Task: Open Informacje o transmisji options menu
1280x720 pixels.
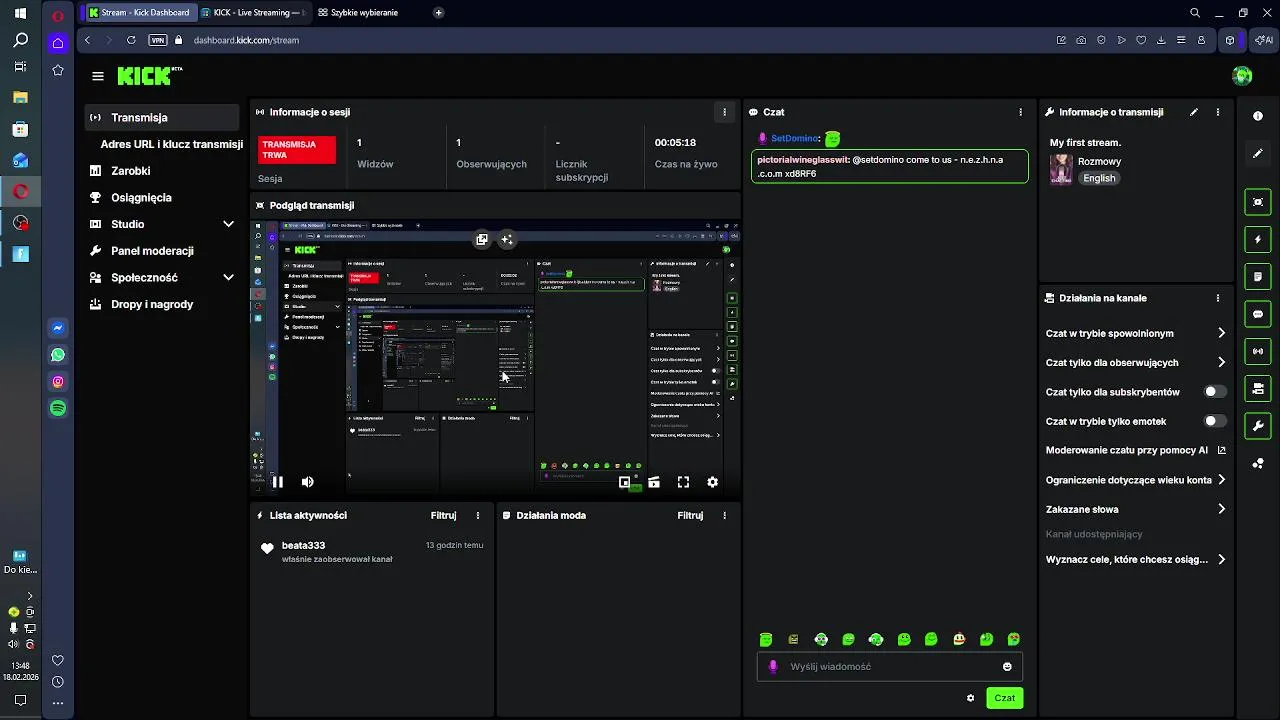Action: pos(1218,112)
